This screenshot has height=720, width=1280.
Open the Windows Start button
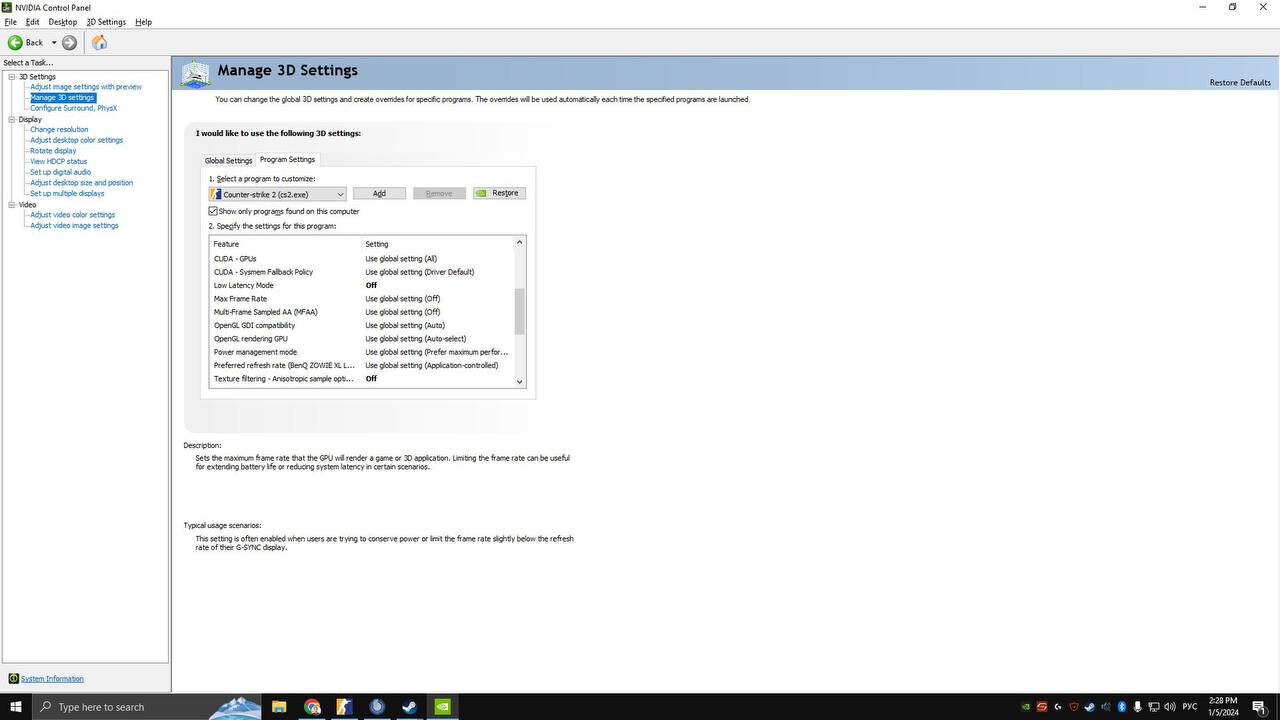(15, 707)
